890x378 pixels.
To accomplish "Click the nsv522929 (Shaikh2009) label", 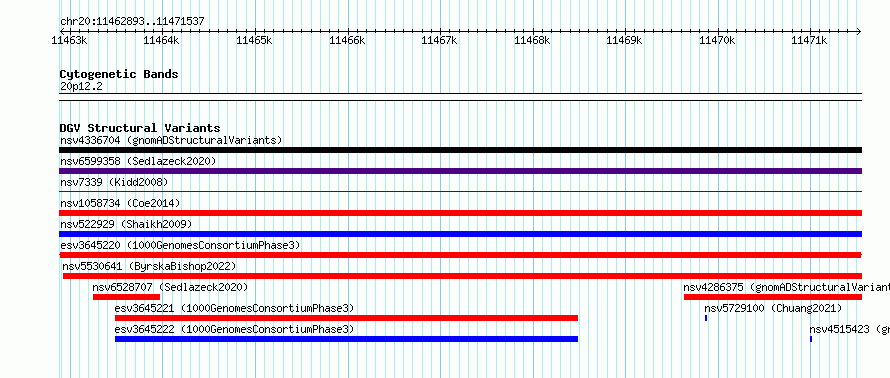I will point(126,224).
